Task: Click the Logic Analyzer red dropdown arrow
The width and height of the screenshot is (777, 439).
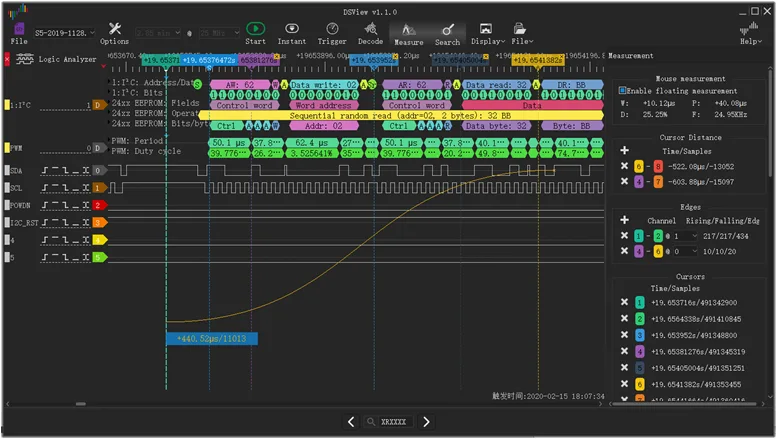Action: click(104, 66)
